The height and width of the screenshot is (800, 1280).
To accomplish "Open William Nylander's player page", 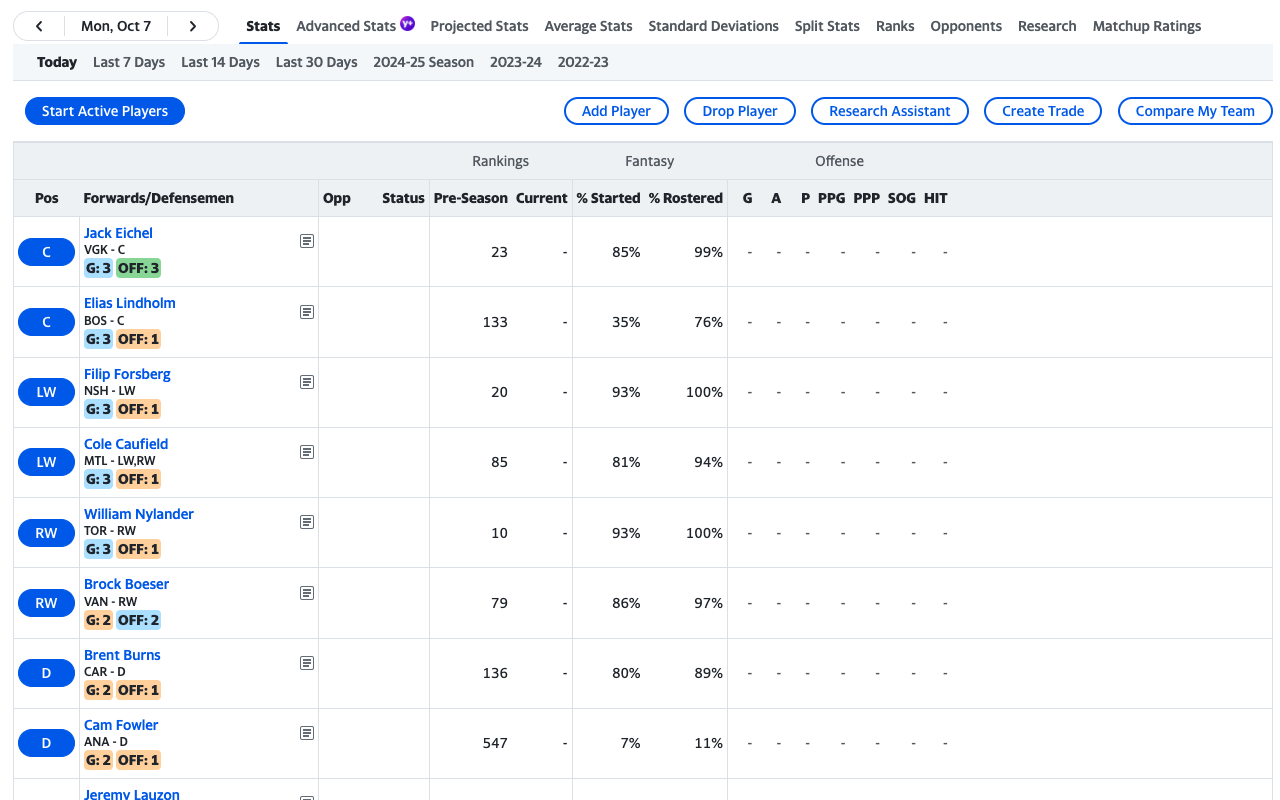I will (x=139, y=514).
